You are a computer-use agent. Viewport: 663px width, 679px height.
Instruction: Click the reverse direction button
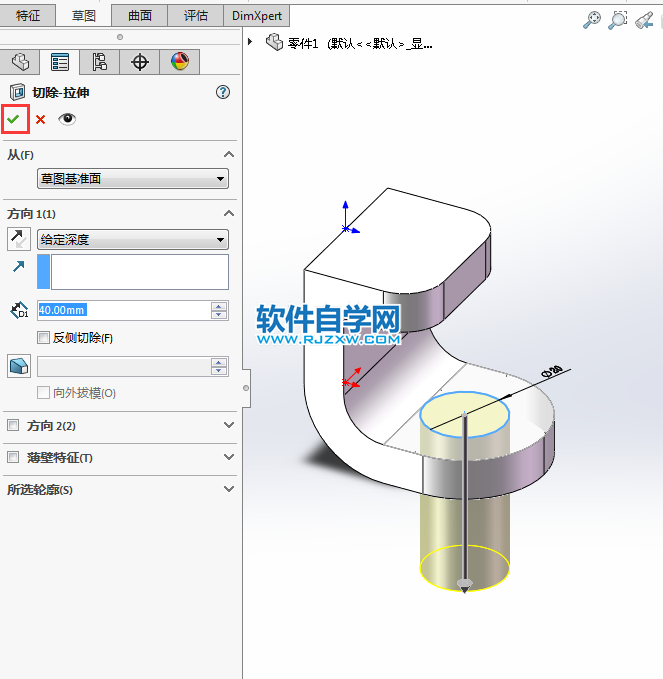[x=19, y=239]
